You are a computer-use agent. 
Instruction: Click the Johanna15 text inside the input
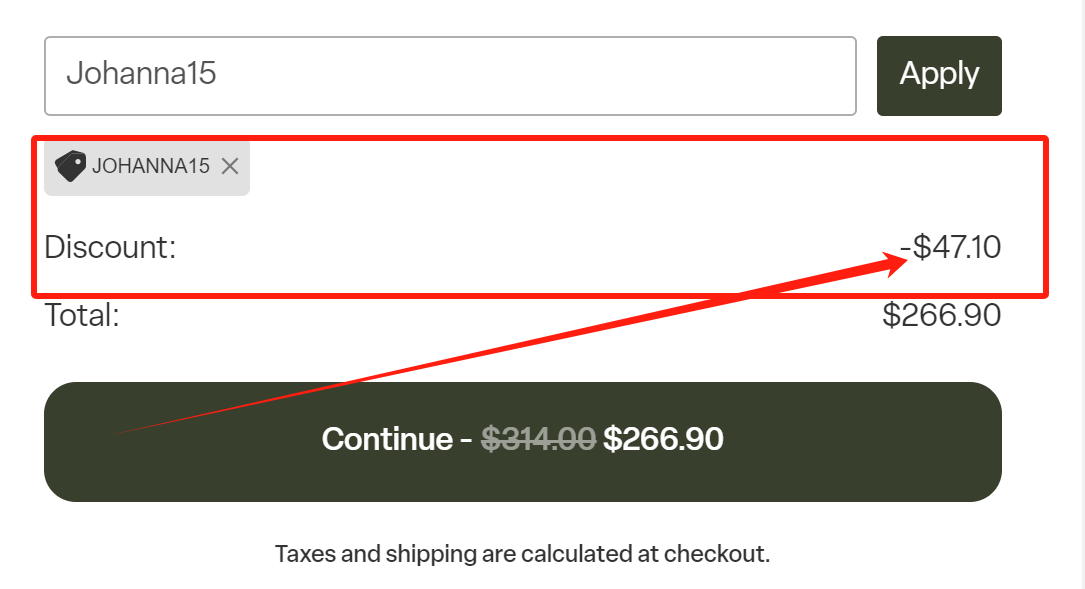point(141,73)
